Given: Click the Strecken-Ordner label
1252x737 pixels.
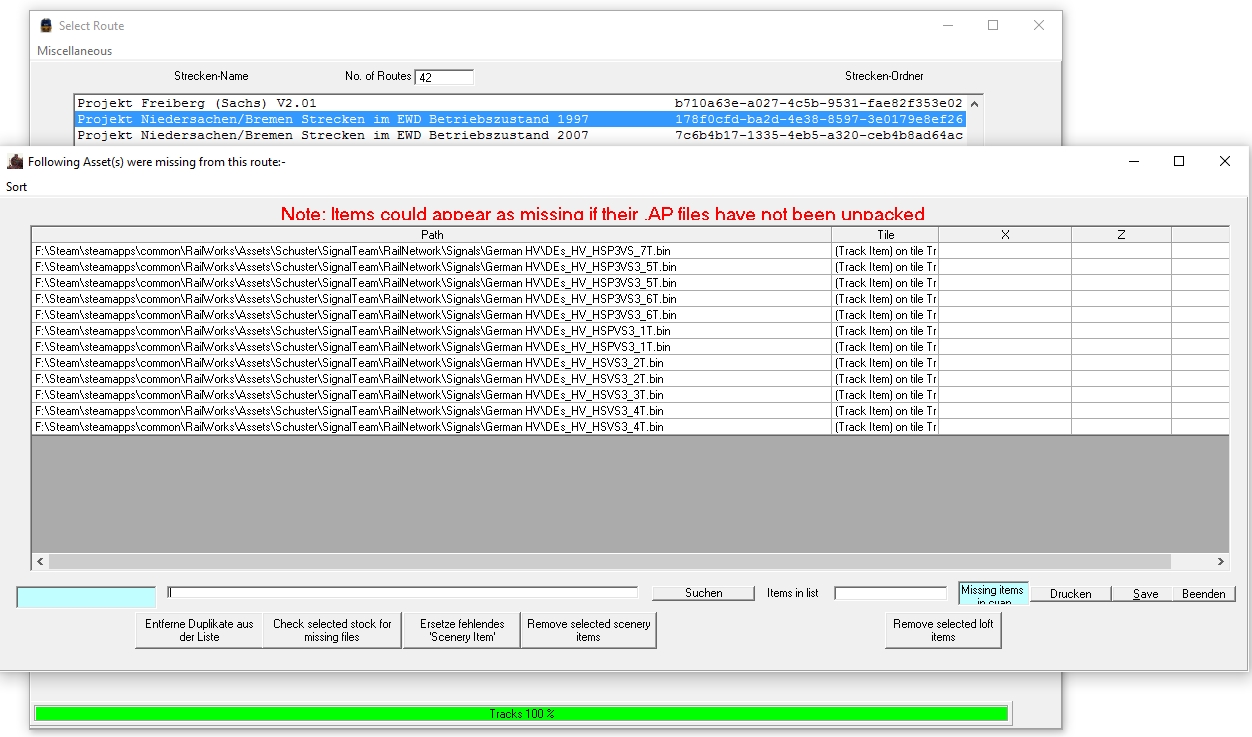Looking at the screenshot, I should (x=884, y=76).
